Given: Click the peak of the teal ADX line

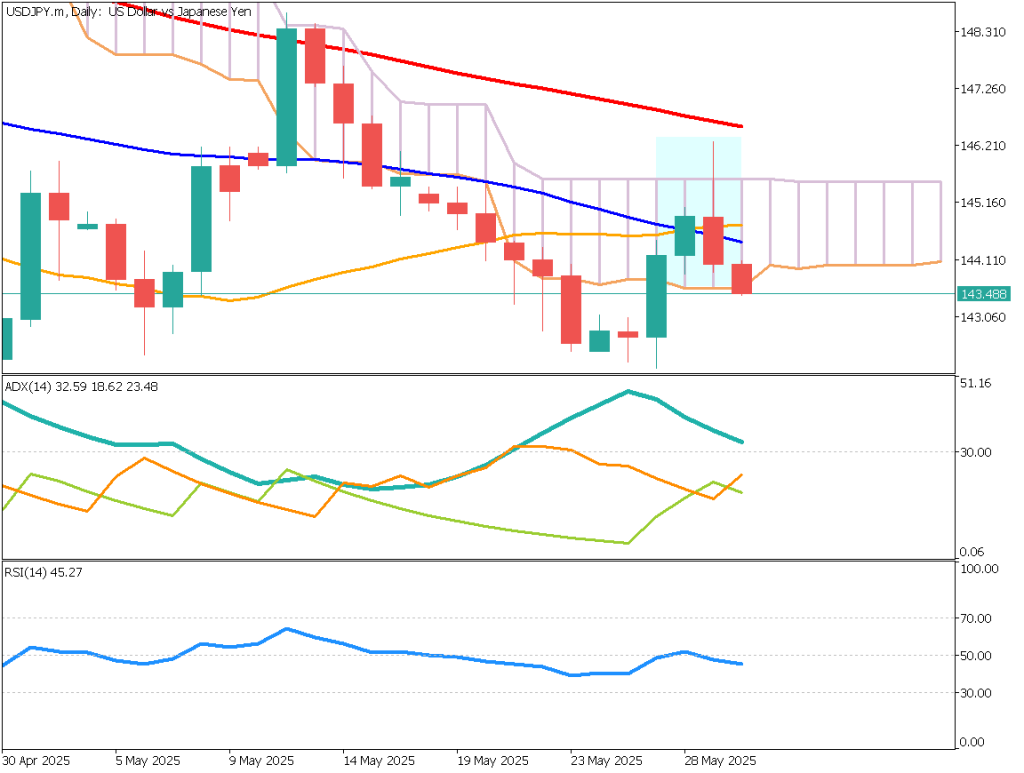Looking at the screenshot, I should tap(628, 391).
